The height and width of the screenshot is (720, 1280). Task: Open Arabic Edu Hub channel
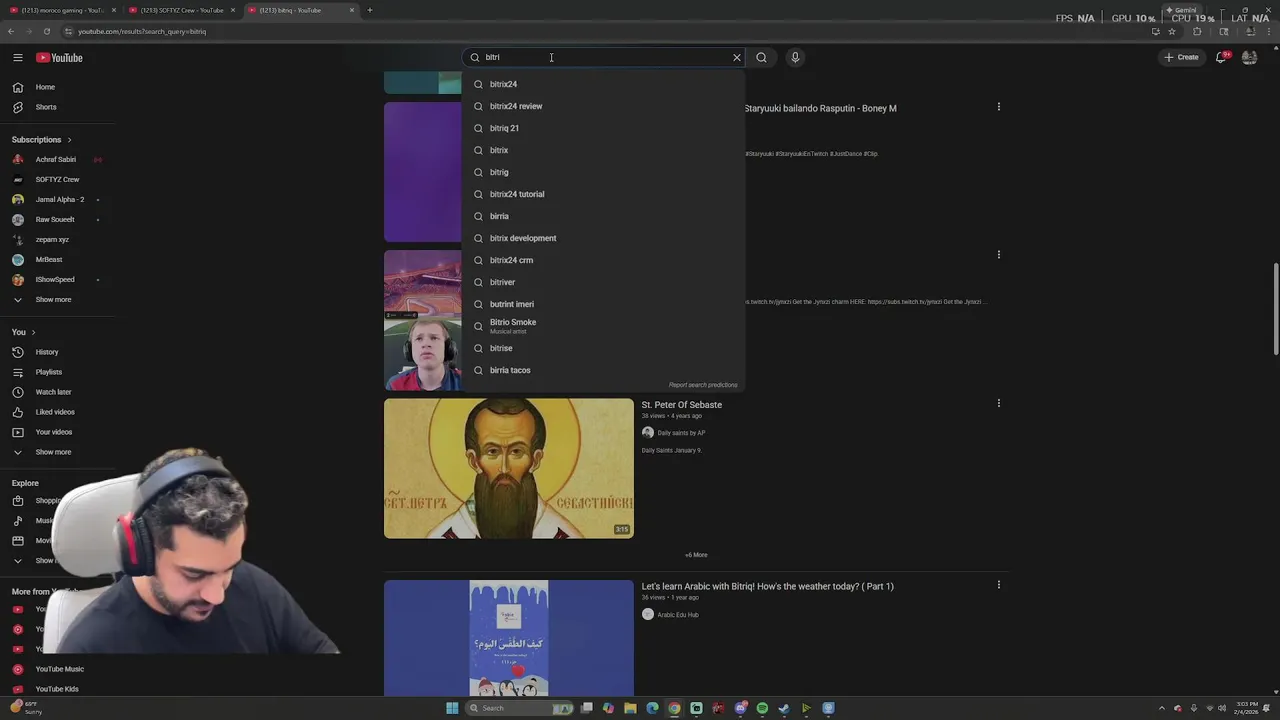(x=678, y=615)
